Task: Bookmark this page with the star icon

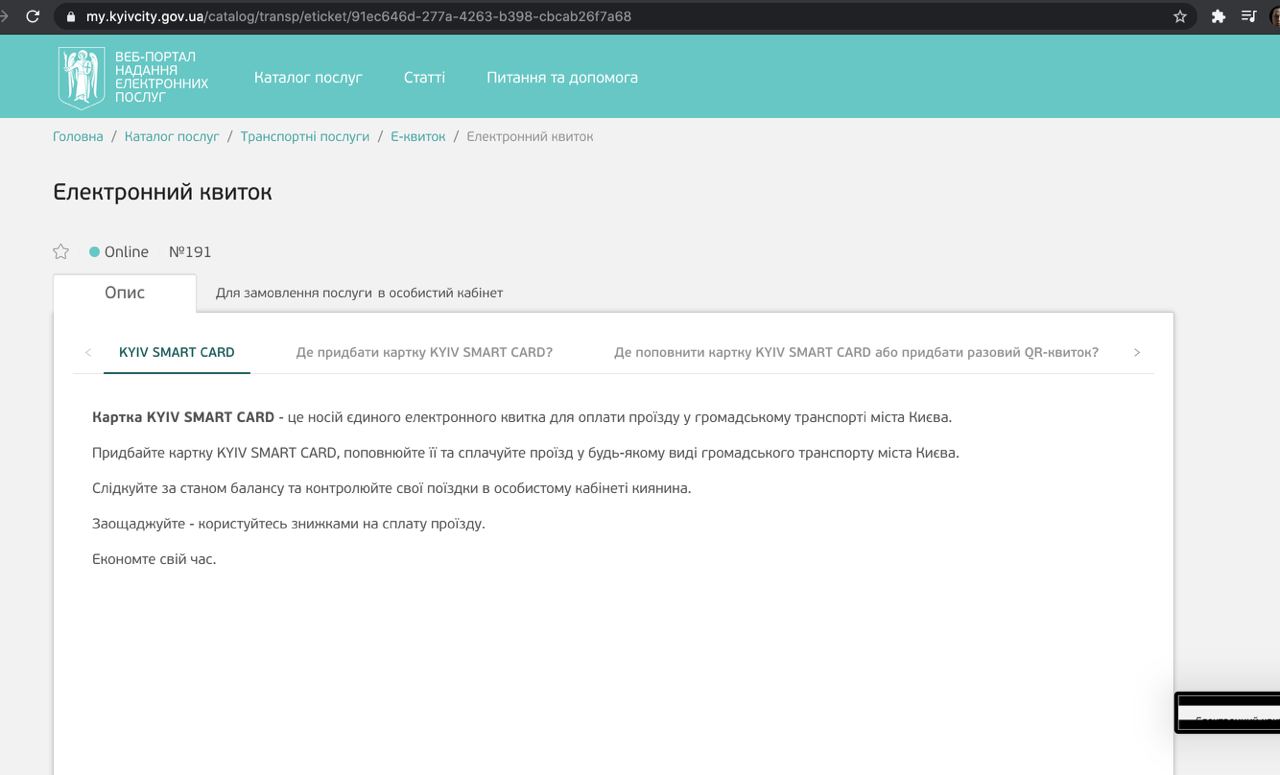Action: (1180, 16)
